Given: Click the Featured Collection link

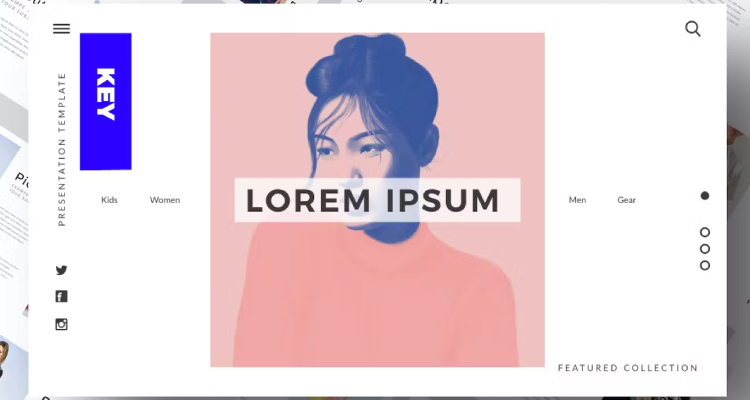Looking at the screenshot, I should tap(628, 368).
